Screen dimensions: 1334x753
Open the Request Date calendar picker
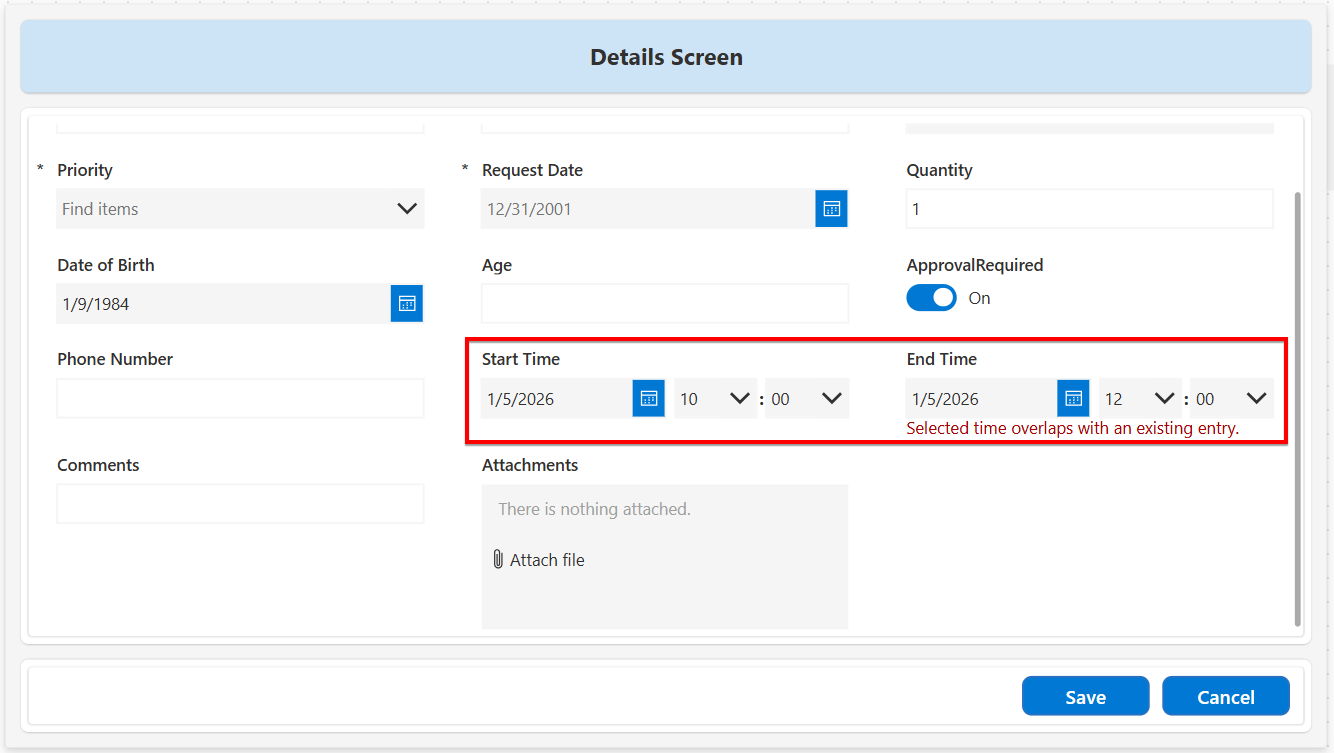point(831,209)
